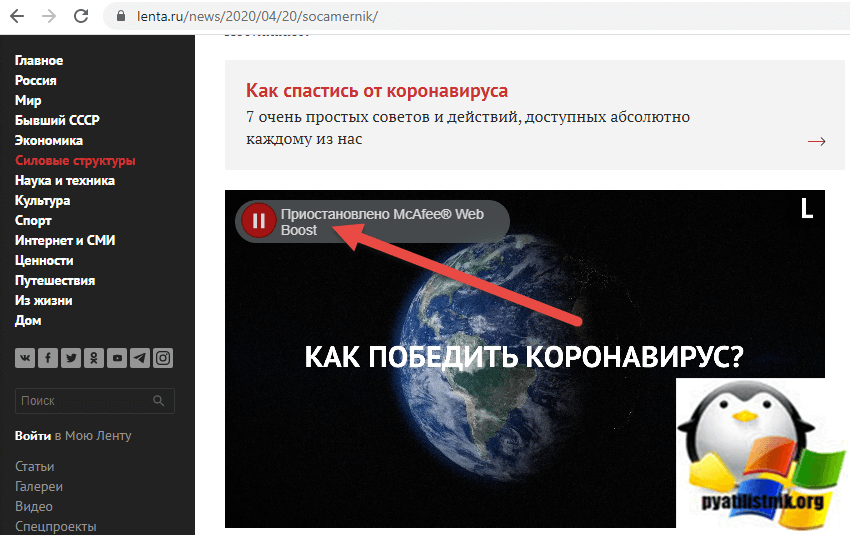Click the Facebook icon in sidebar
850x535 pixels.
(47, 357)
